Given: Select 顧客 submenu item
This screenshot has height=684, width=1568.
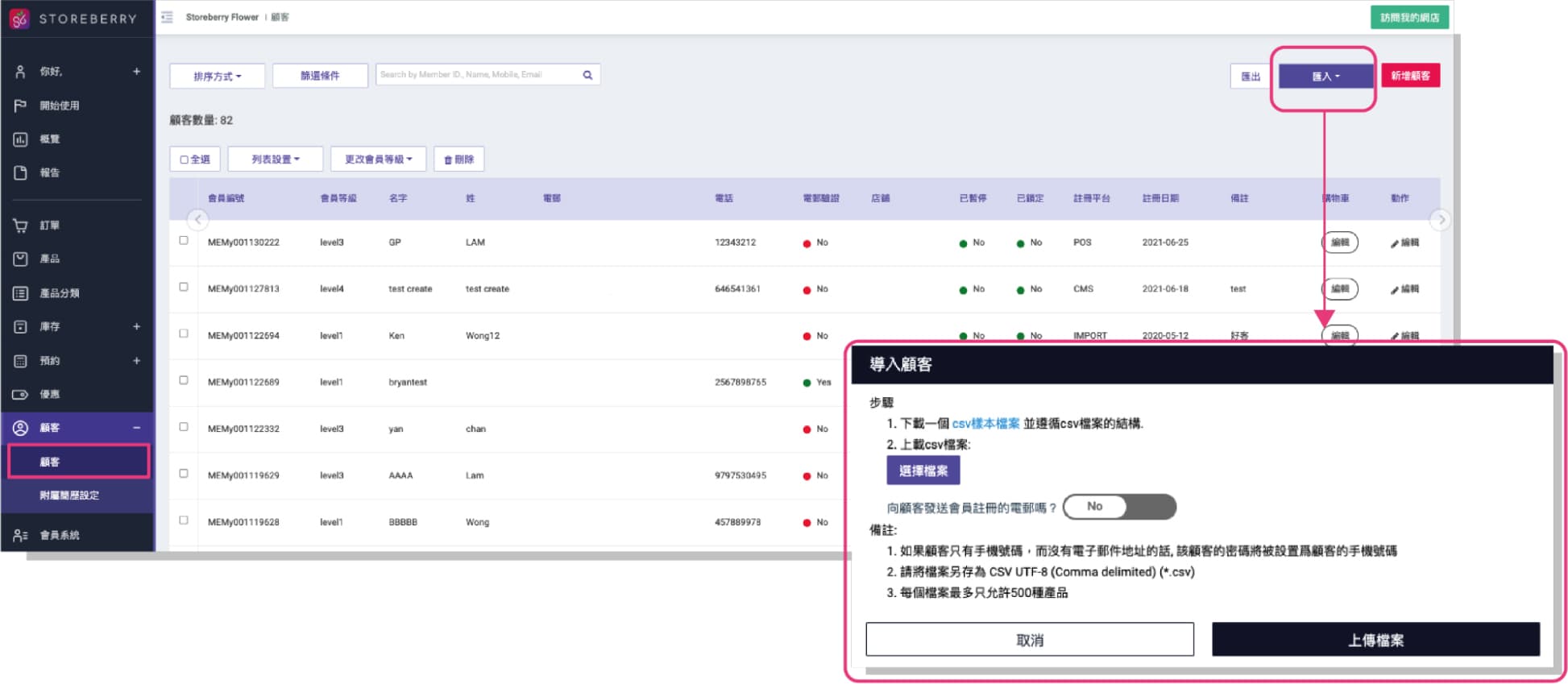Looking at the screenshot, I should pos(78,462).
